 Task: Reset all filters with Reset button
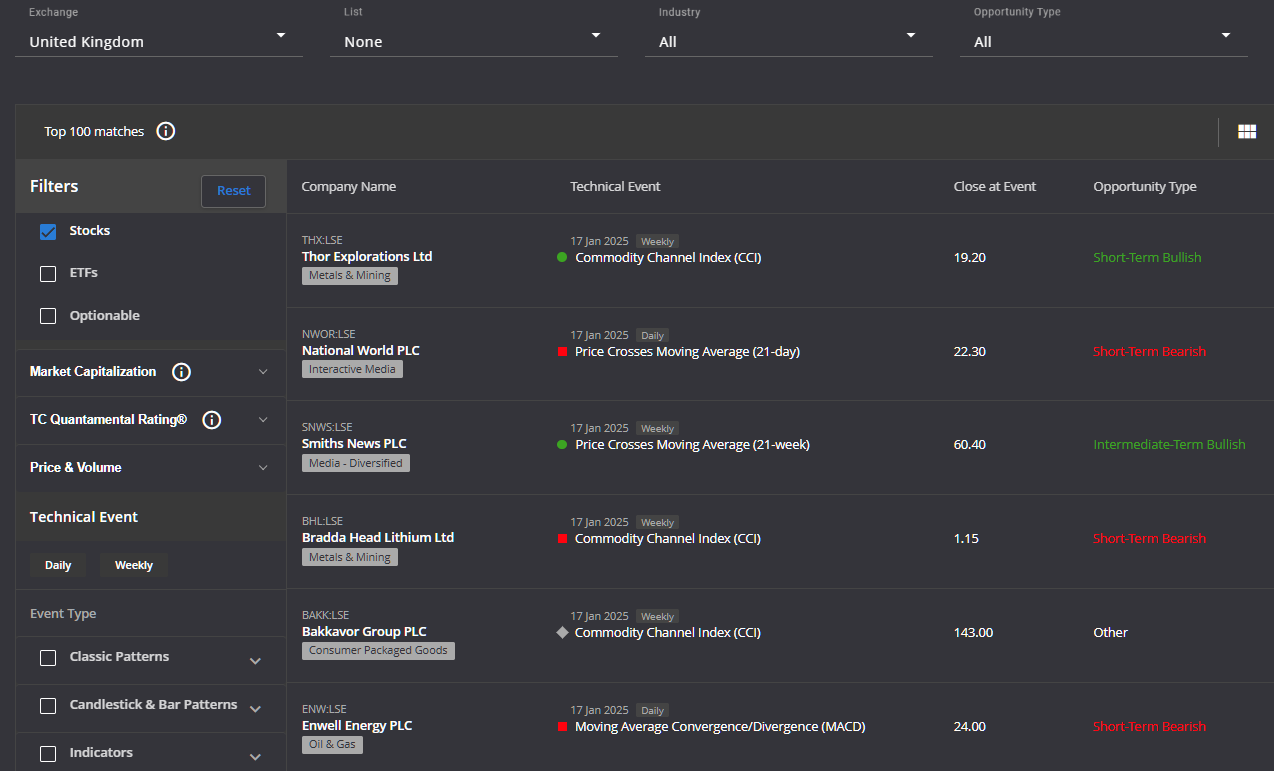(233, 191)
